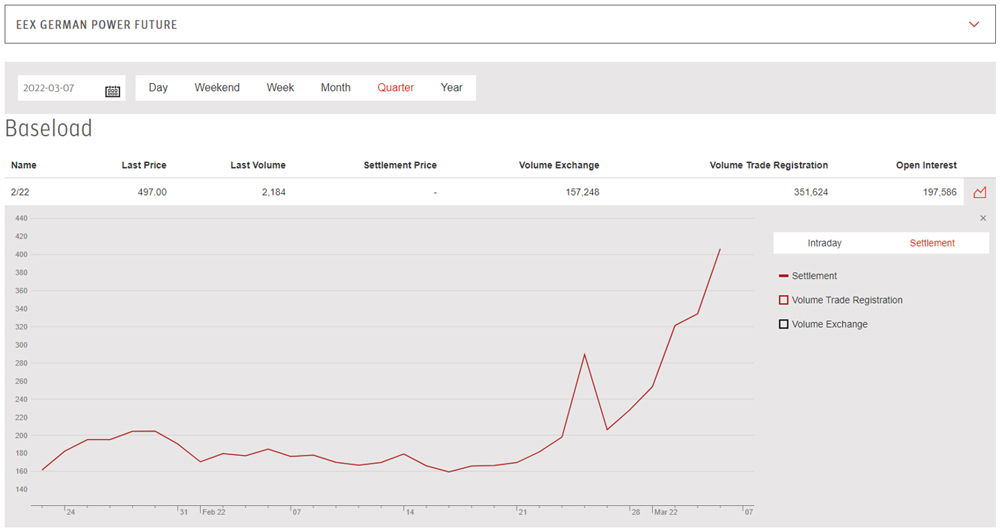Toggle the Volume Trade Registration checkbox

(x=783, y=300)
